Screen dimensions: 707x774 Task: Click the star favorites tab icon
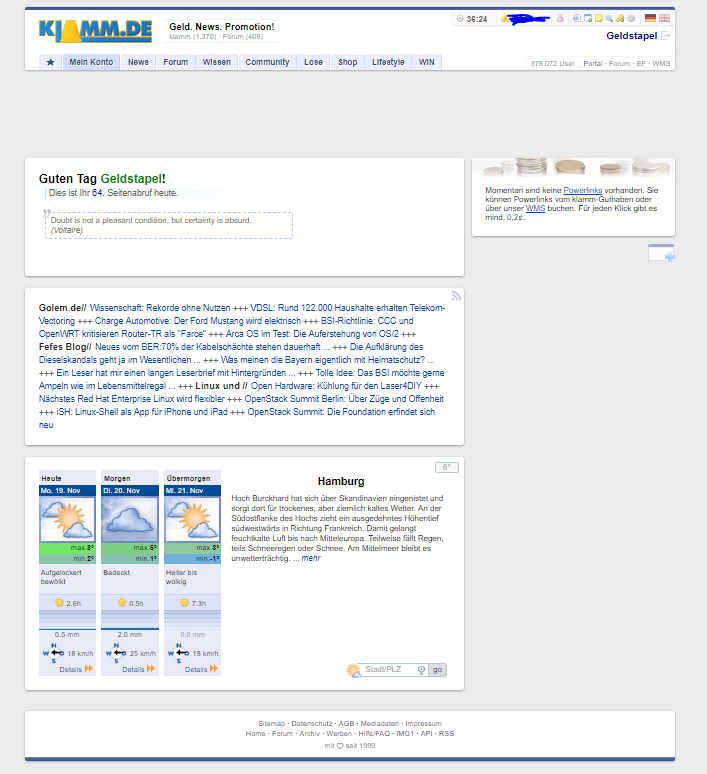tap(51, 62)
